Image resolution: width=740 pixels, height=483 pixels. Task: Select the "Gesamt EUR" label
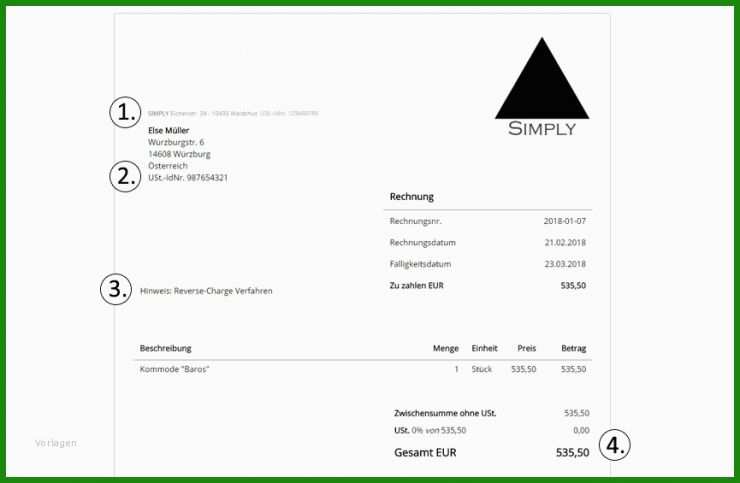[x=425, y=452]
